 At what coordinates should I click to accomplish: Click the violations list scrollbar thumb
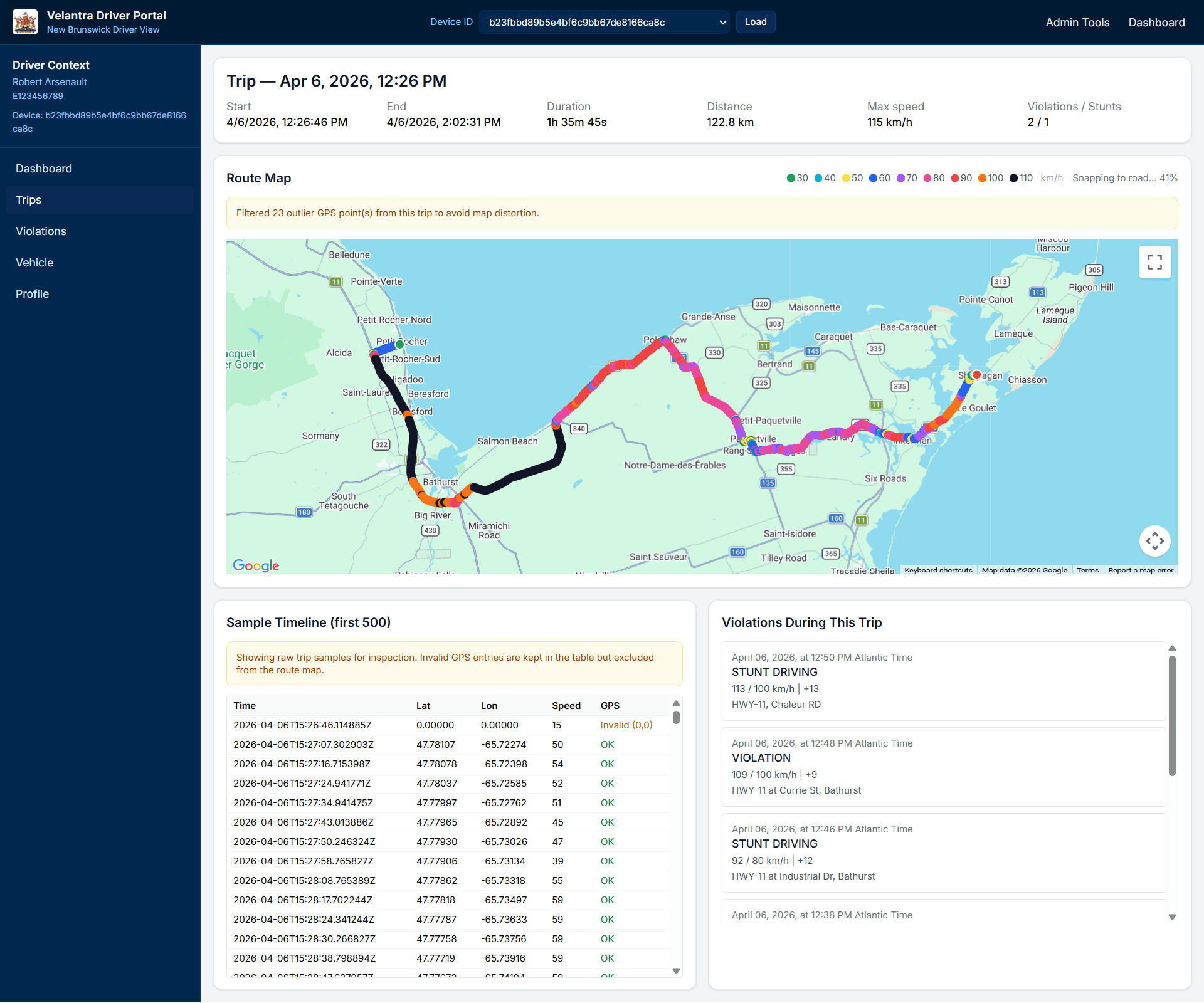tap(1172, 716)
